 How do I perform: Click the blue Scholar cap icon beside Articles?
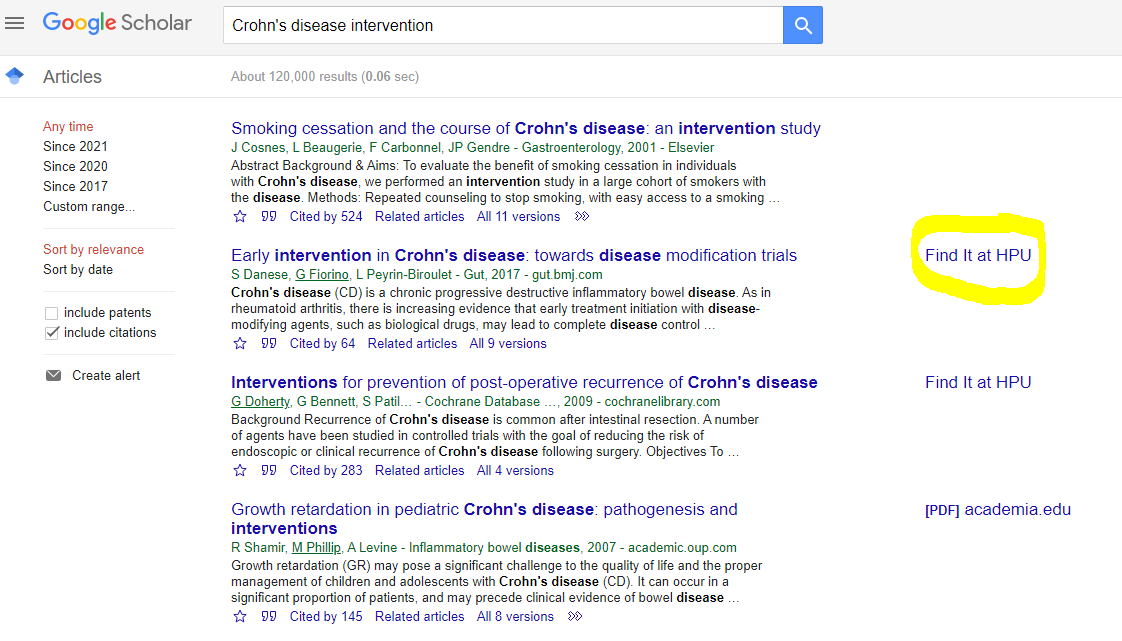pos(14,75)
